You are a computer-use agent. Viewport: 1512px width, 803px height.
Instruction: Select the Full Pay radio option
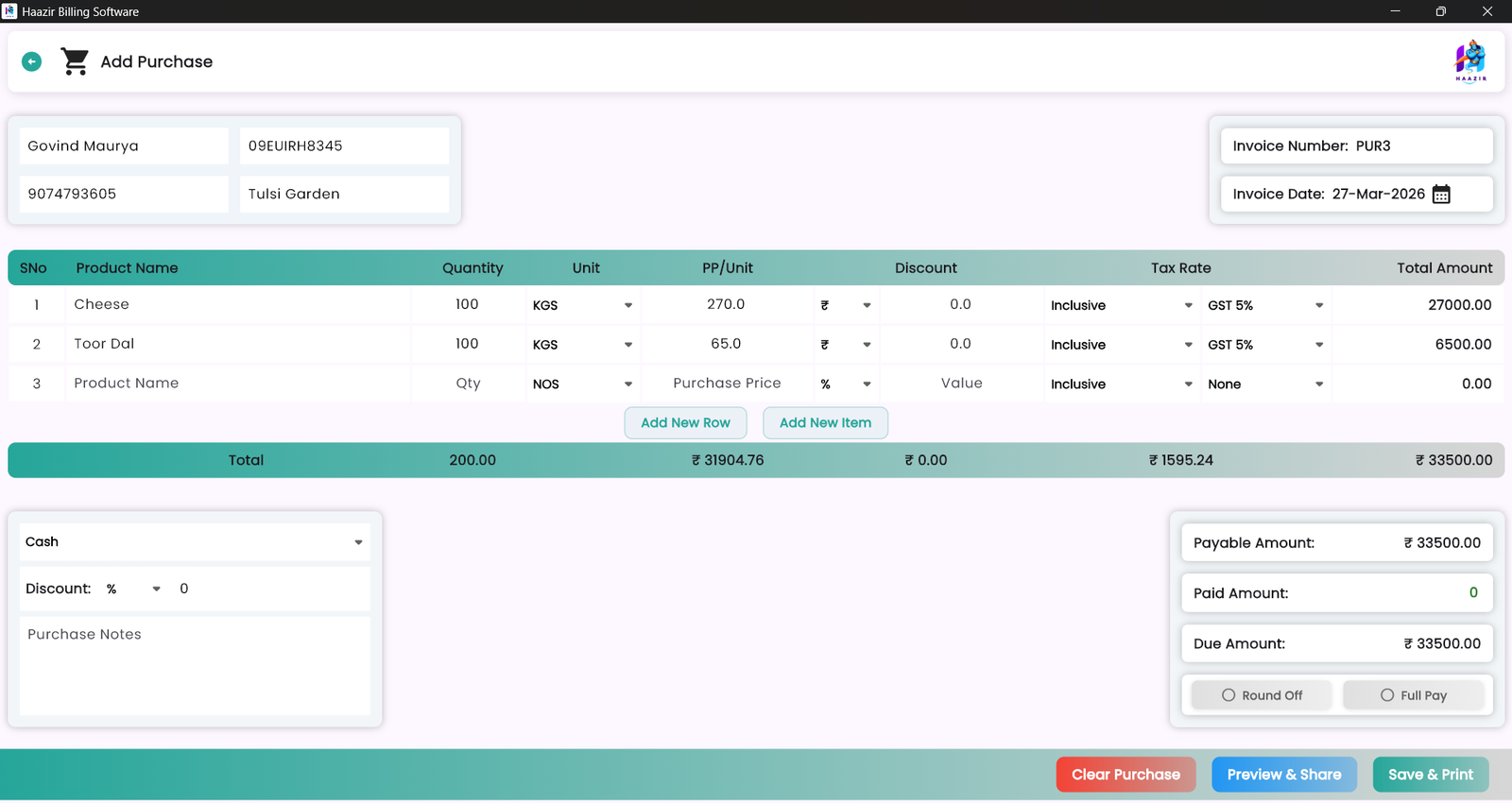point(1414,695)
